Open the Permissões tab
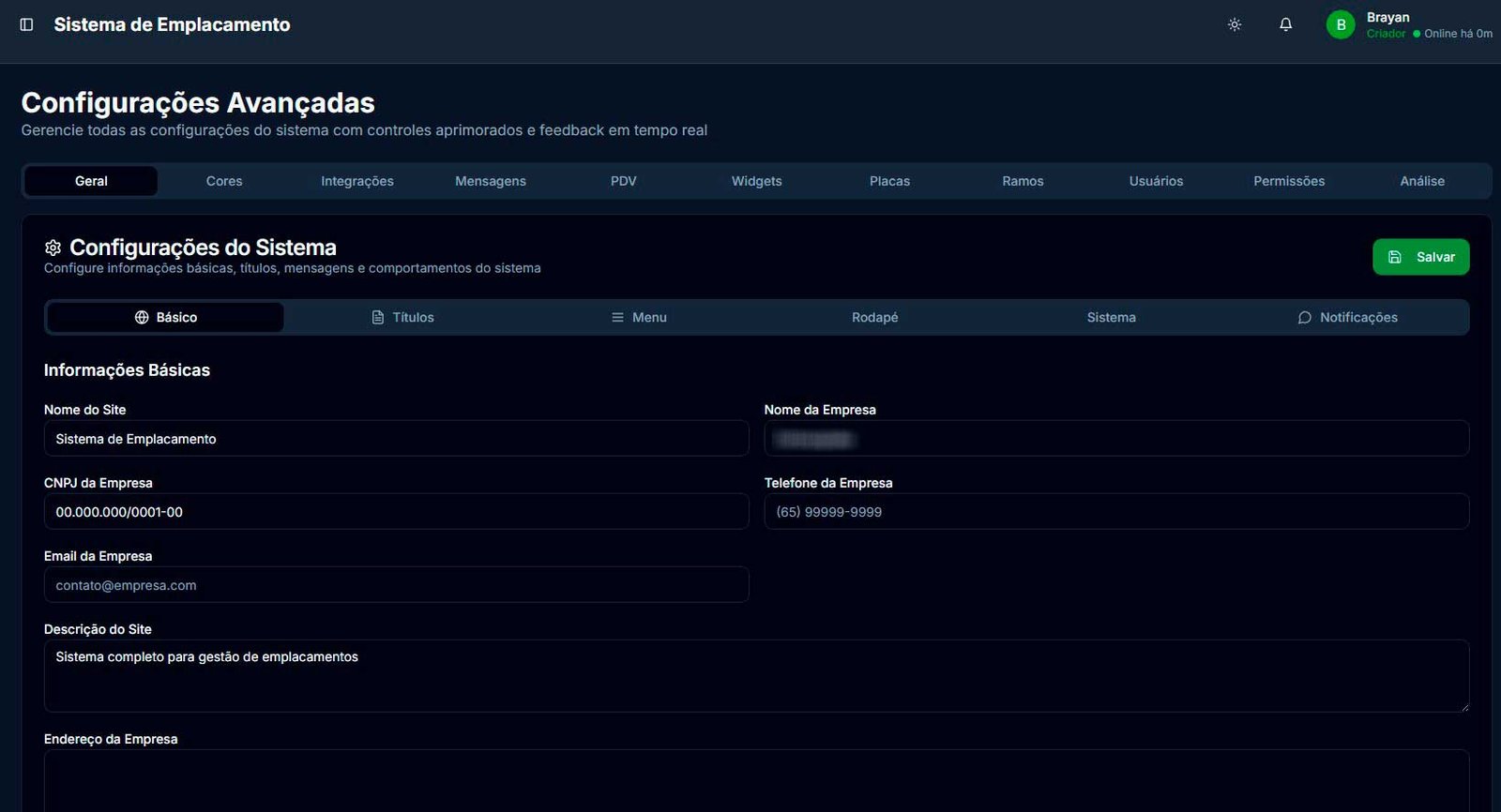The height and width of the screenshot is (812, 1501). click(1289, 181)
